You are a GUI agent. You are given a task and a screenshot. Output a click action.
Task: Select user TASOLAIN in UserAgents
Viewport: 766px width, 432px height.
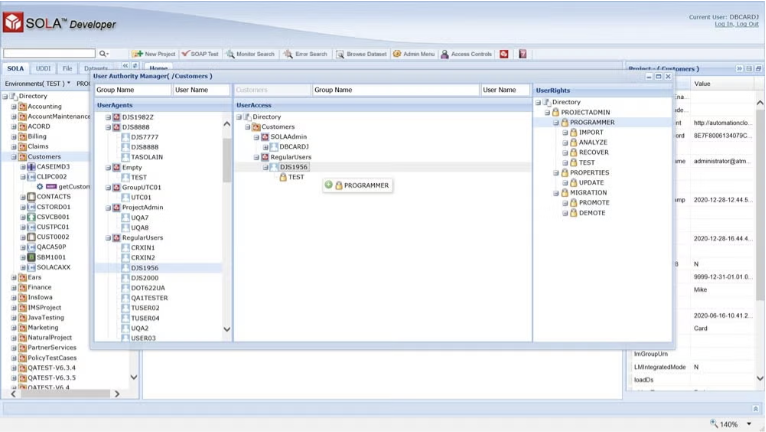(x=147, y=157)
